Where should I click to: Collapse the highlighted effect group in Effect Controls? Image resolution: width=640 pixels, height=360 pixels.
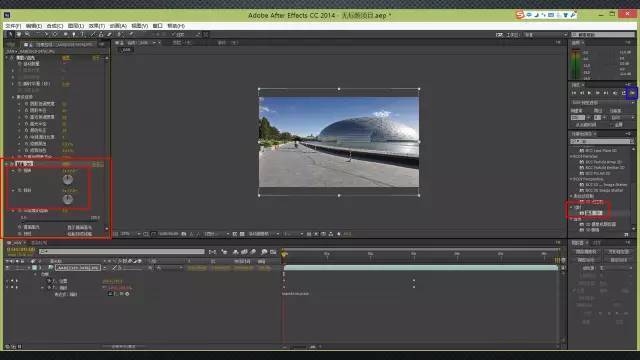click(x=7, y=164)
